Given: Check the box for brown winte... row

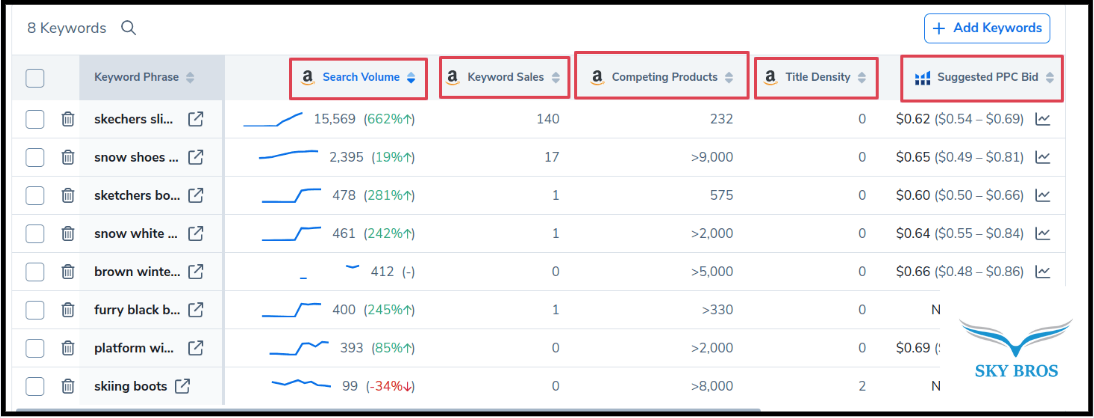Looking at the screenshot, I should pos(35,271).
